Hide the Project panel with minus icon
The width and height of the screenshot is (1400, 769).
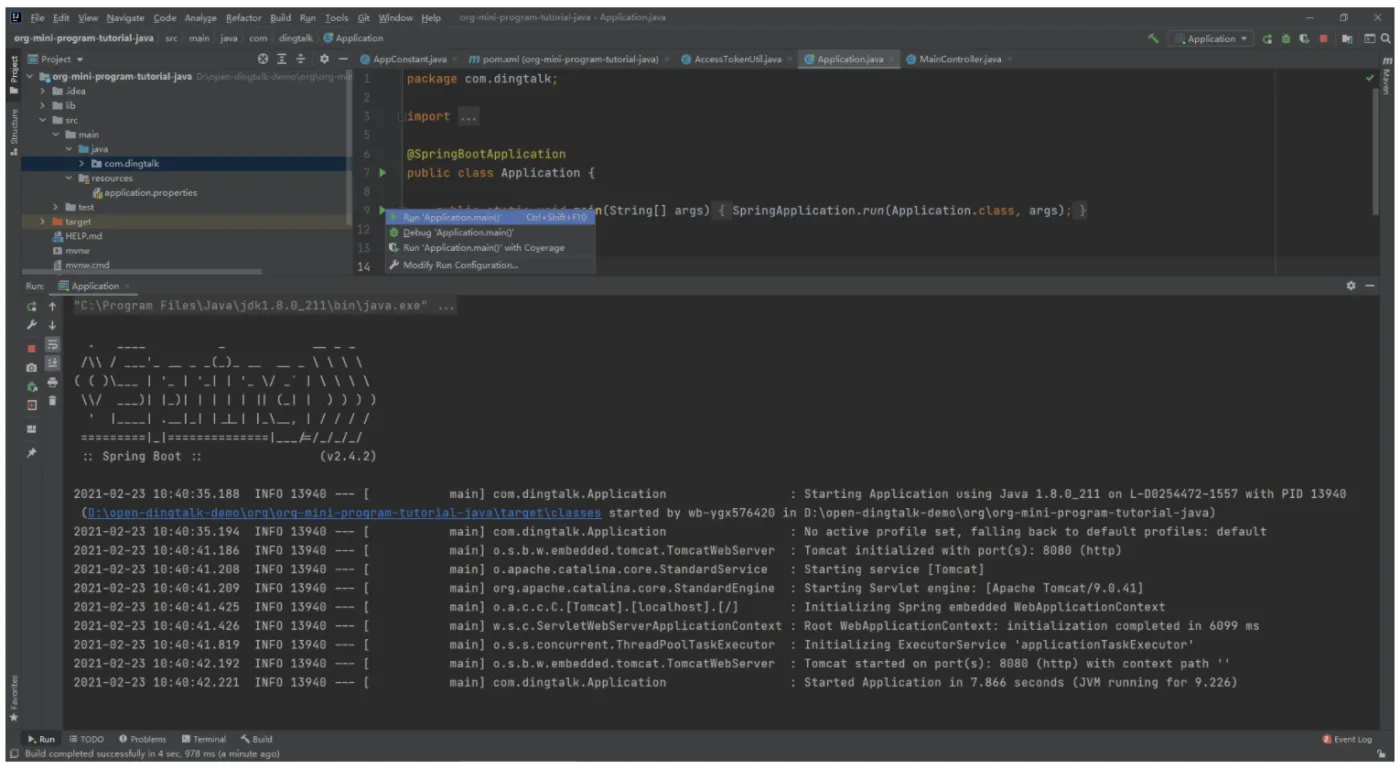click(x=343, y=59)
